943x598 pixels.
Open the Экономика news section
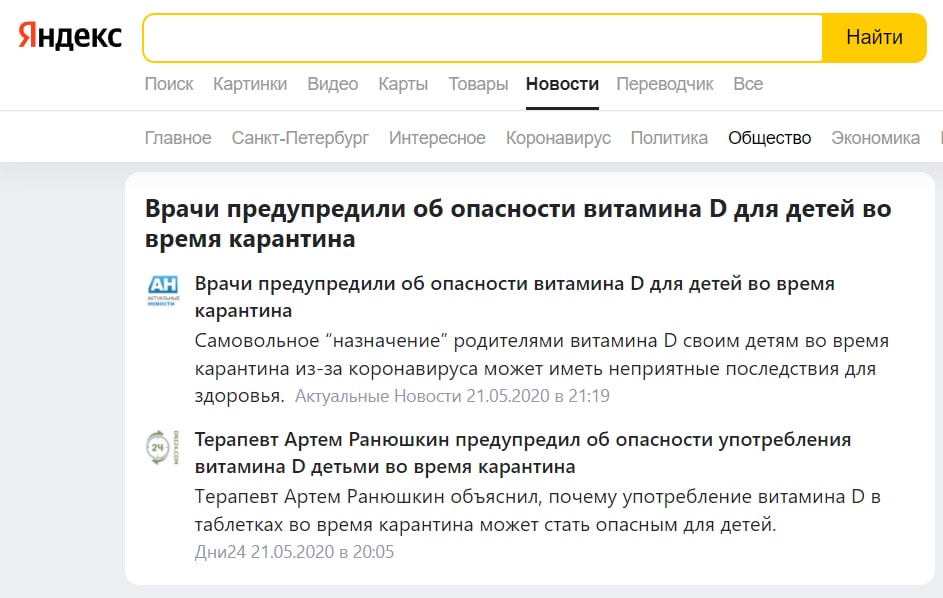click(x=875, y=138)
